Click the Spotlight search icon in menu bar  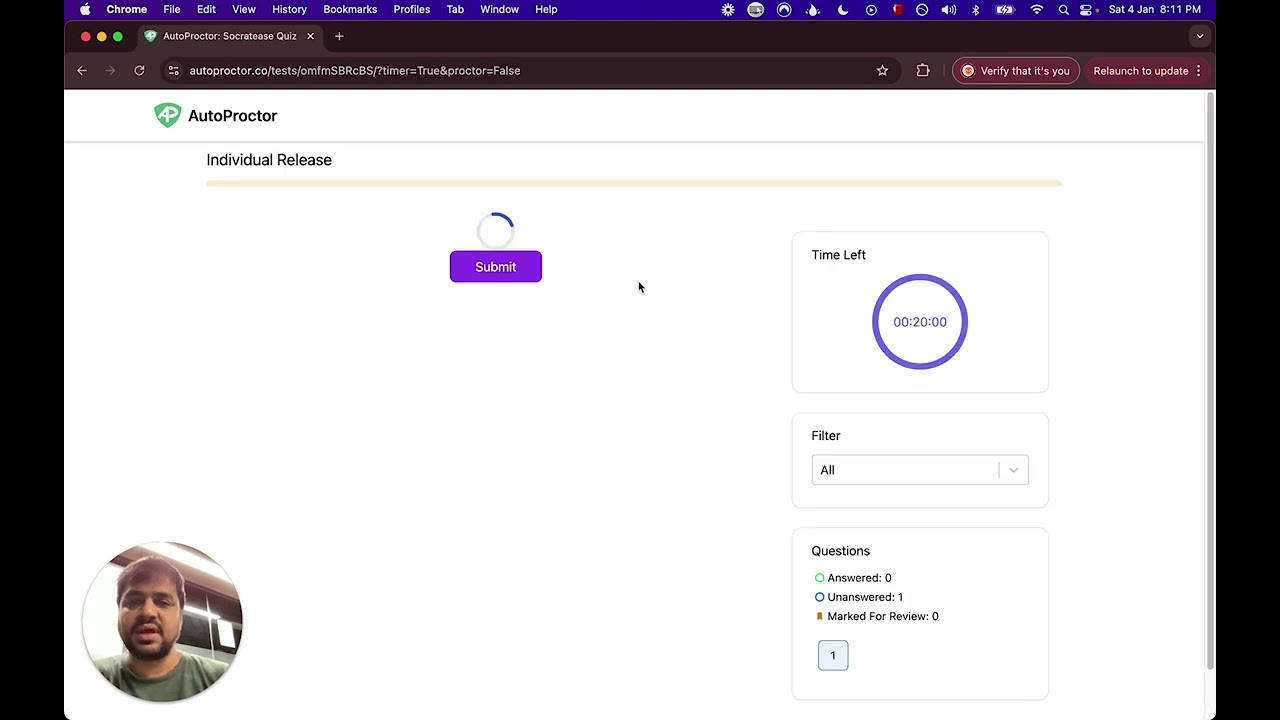(1063, 9)
